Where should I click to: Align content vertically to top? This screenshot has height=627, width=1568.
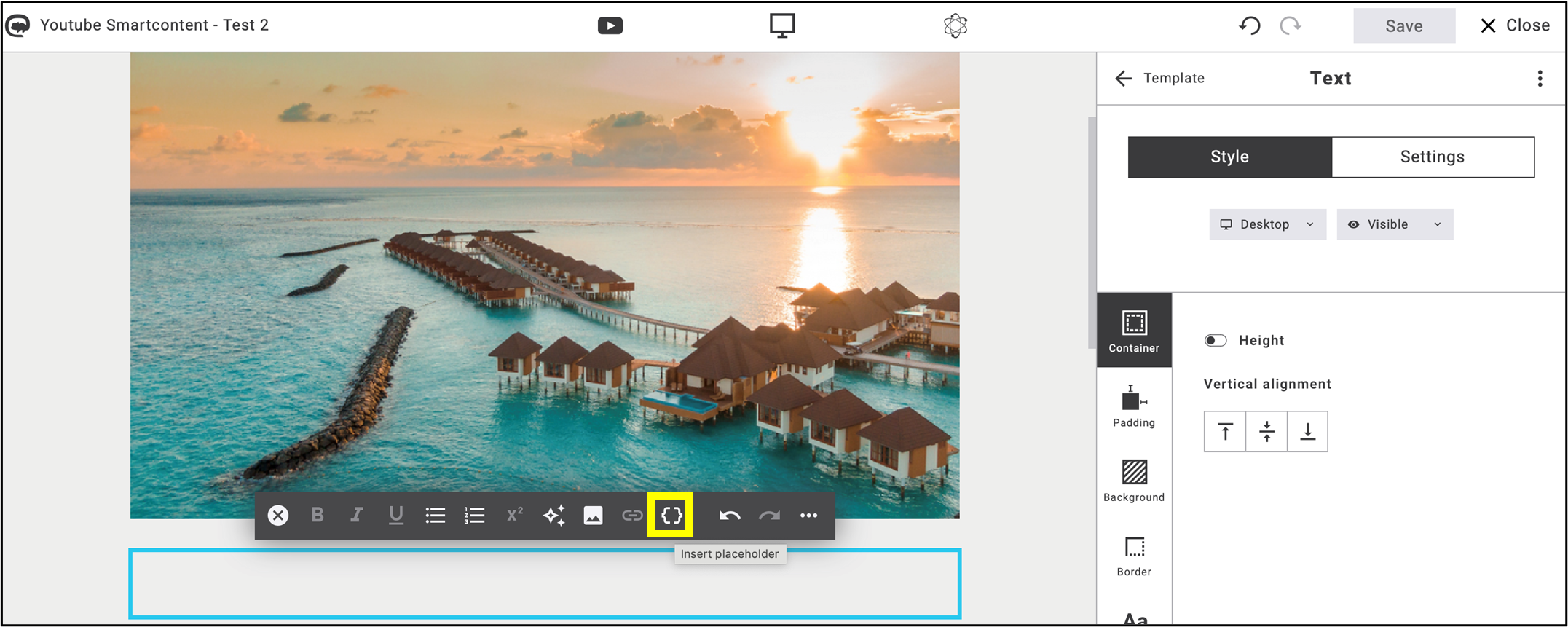pyautogui.click(x=1225, y=432)
